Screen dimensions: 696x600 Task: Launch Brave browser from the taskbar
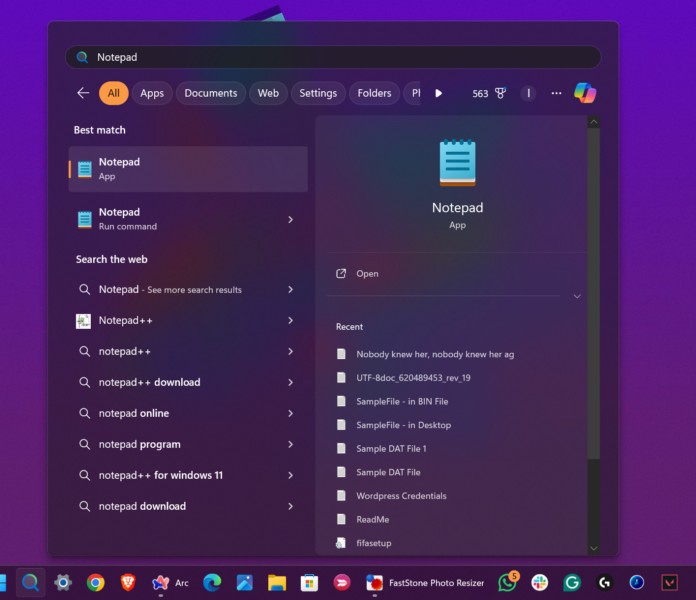128,582
